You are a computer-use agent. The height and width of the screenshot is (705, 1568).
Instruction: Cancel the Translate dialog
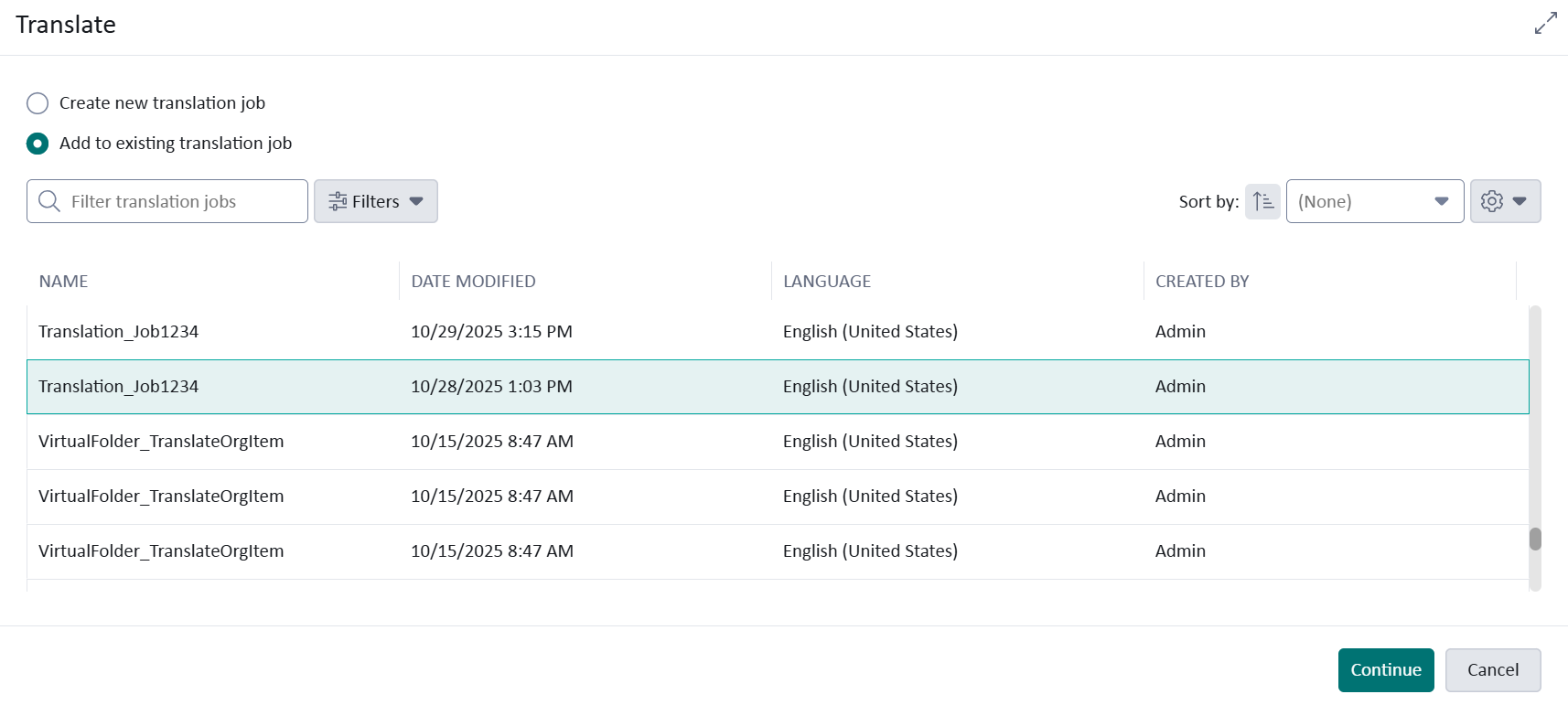pos(1492,670)
